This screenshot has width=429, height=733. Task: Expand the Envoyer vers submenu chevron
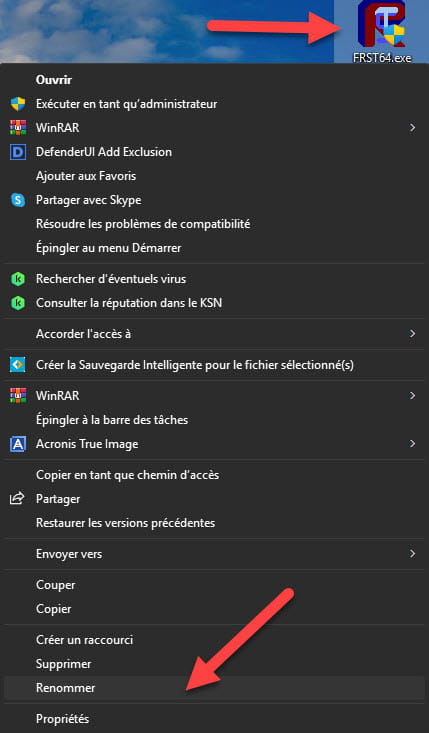[412, 554]
